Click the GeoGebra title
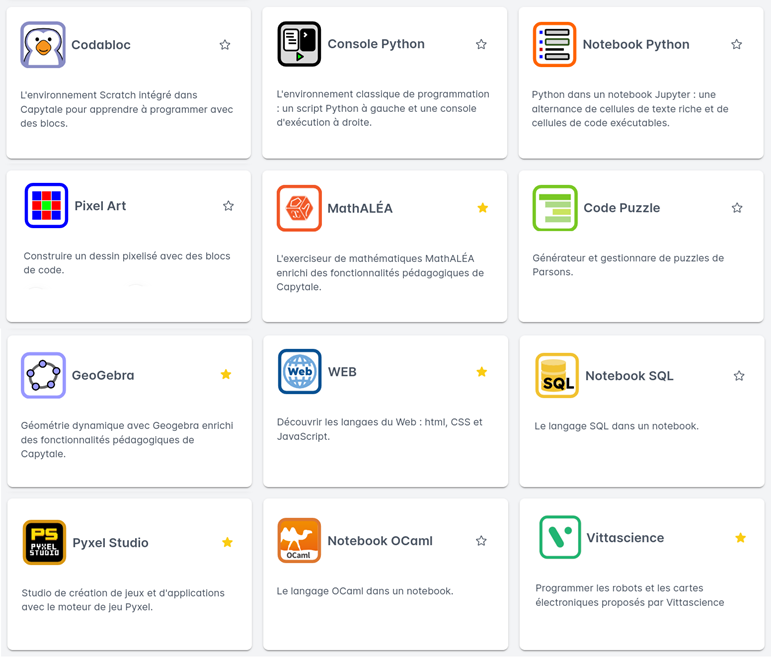771x658 pixels. click(x=103, y=375)
